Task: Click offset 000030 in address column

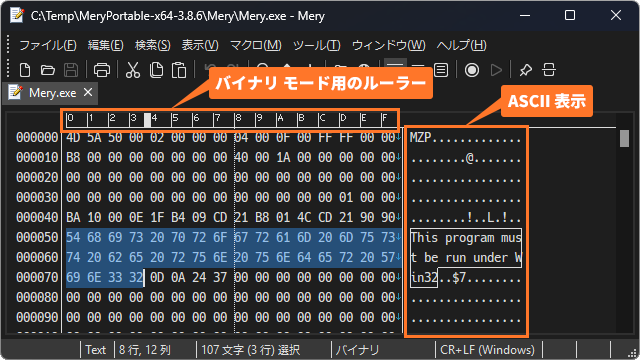Action: [x=37, y=198]
